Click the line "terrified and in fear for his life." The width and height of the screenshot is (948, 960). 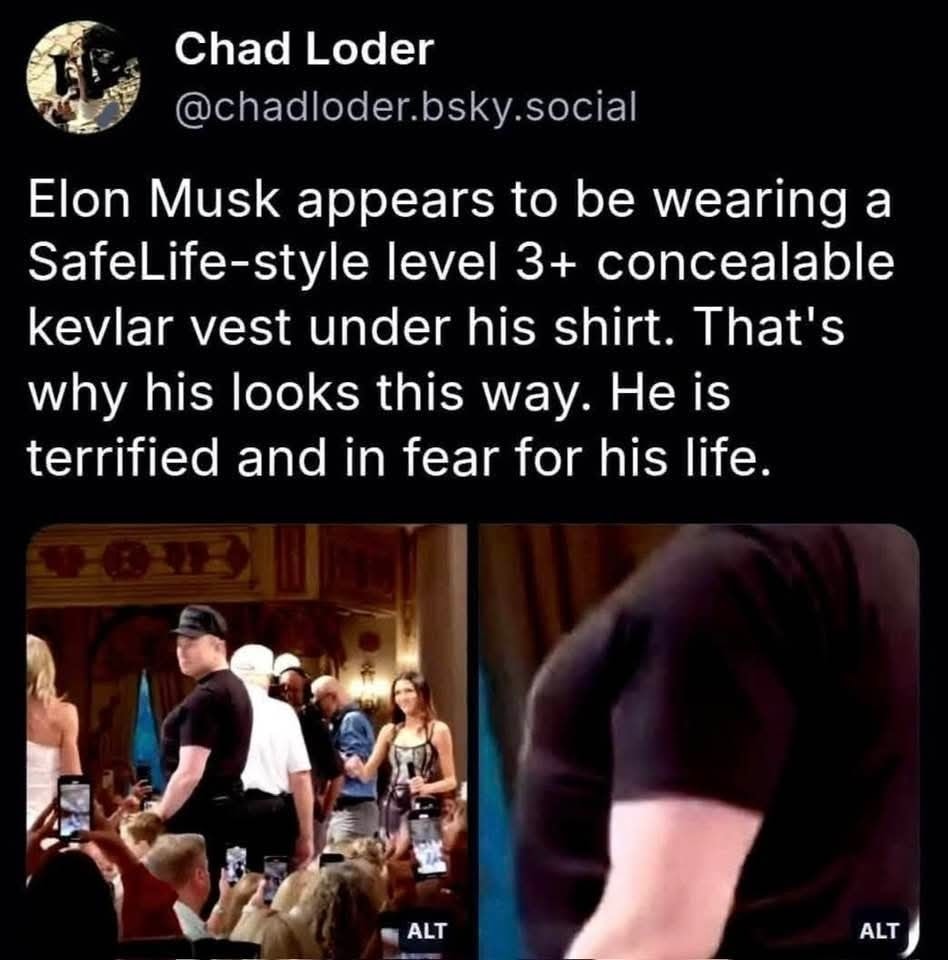(397, 457)
